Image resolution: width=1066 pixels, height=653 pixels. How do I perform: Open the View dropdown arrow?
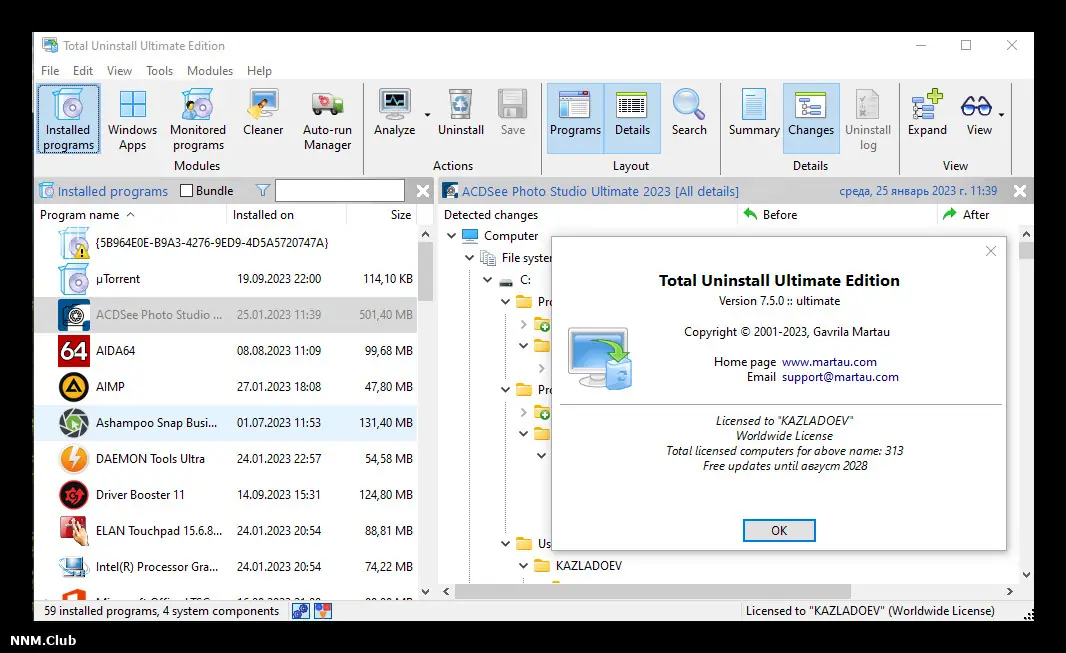click(1001, 114)
